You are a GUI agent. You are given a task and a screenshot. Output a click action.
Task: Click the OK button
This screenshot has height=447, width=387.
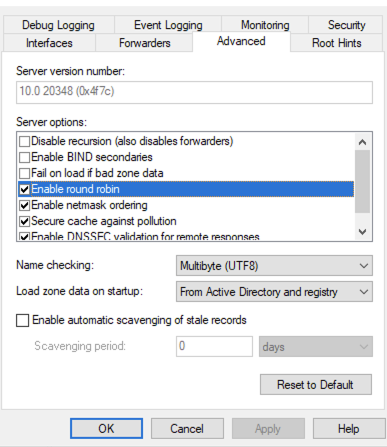pyautogui.click(x=106, y=429)
